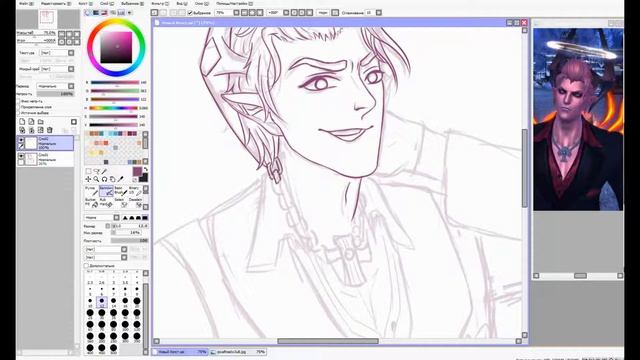This screenshot has height=360, width=640.
Task: Open the Filter menu
Action: (x=160, y=3)
